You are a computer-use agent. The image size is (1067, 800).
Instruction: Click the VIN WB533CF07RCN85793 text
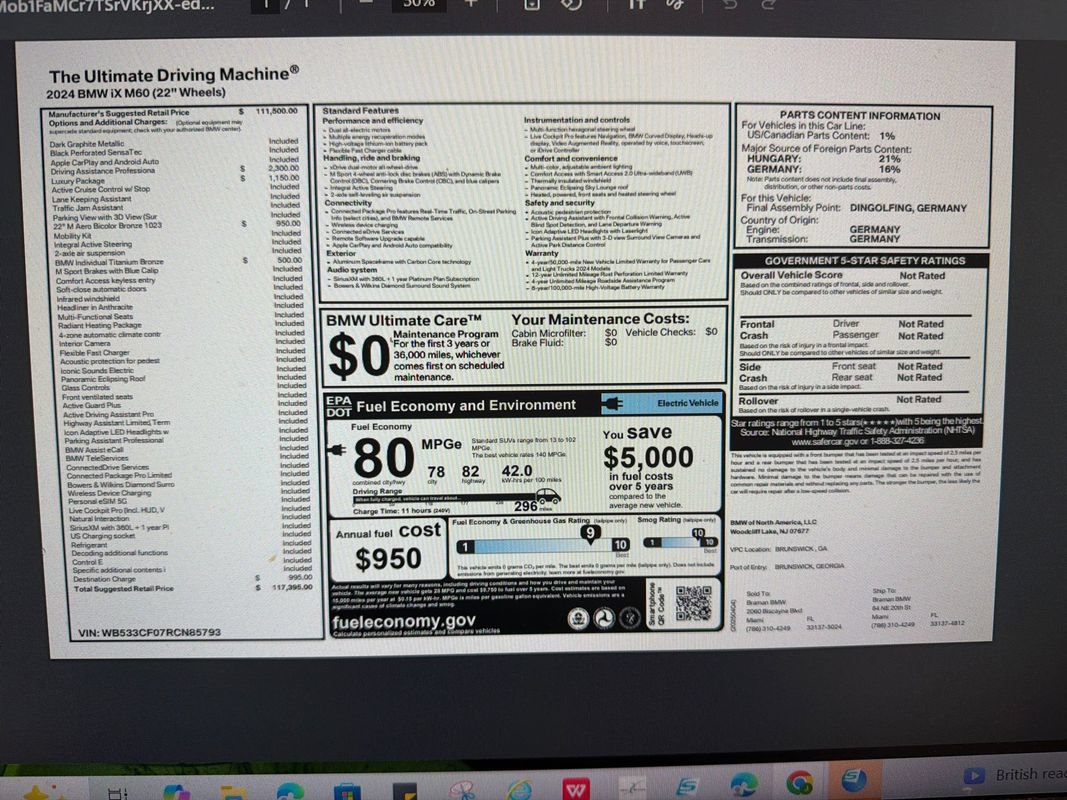[150, 632]
